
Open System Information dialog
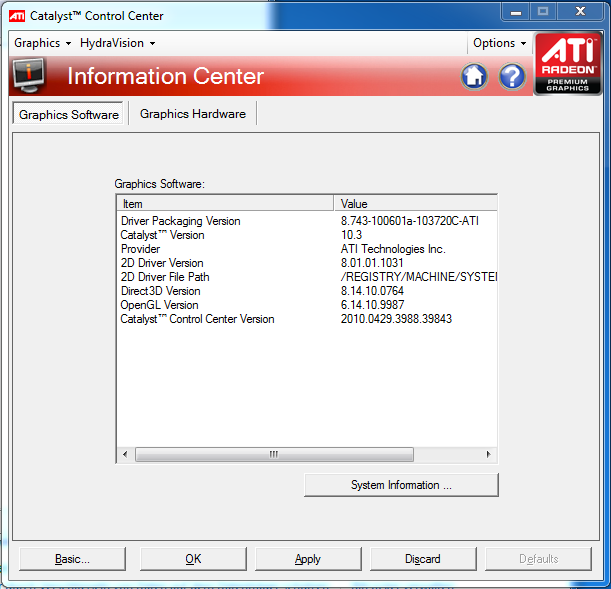pos(401,485)
